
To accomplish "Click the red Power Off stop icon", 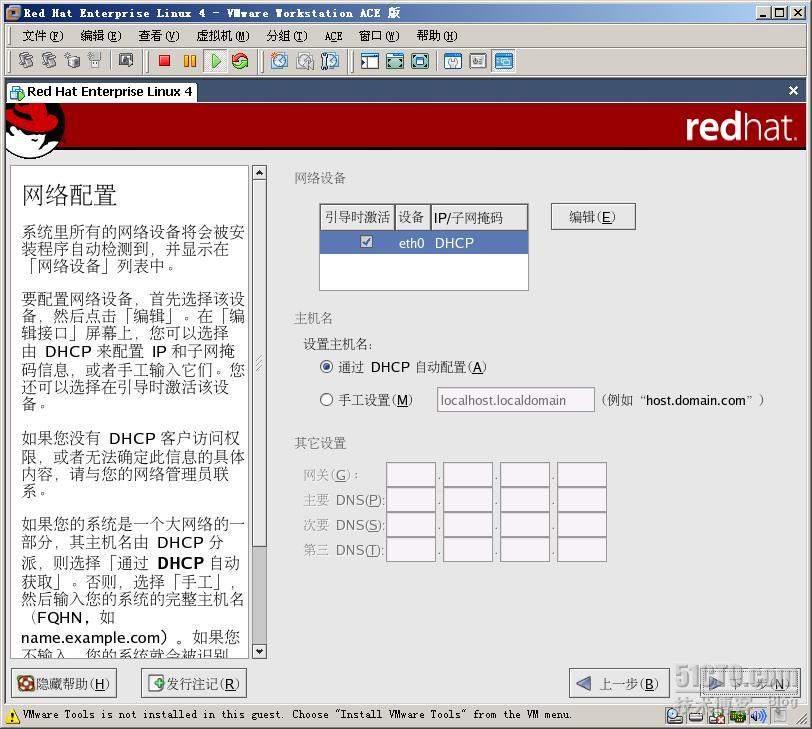I will pyautogui.click(x=165, y=61).
